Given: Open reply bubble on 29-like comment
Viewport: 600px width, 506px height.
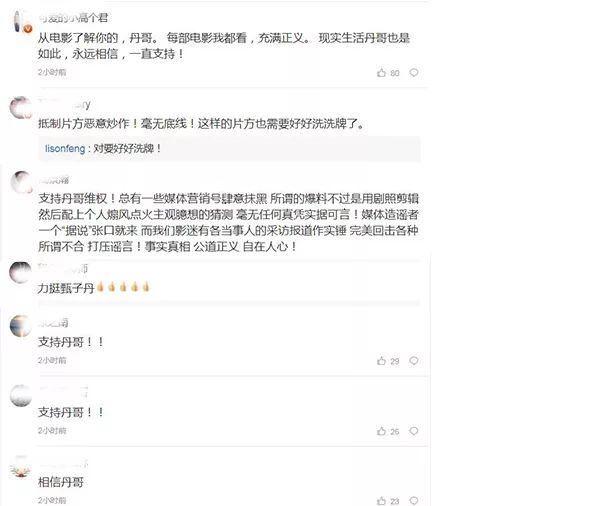Looking at the screenshot, I should click(414, 361).
